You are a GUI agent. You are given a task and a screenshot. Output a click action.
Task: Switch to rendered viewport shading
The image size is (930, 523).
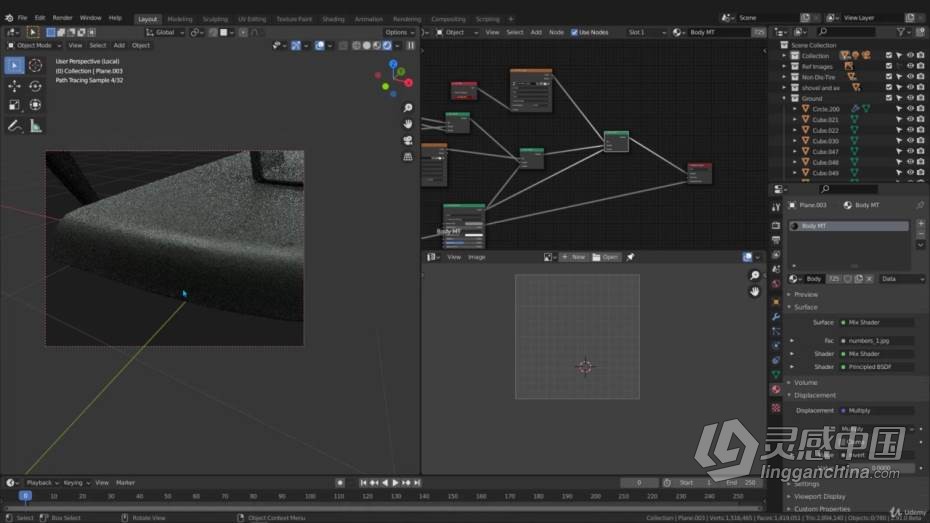387,45
